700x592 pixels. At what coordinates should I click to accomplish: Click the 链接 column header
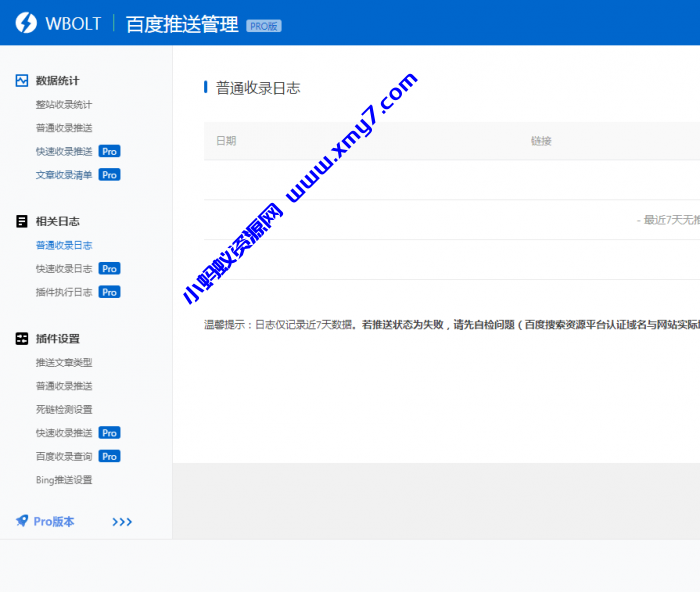(541, 141)
